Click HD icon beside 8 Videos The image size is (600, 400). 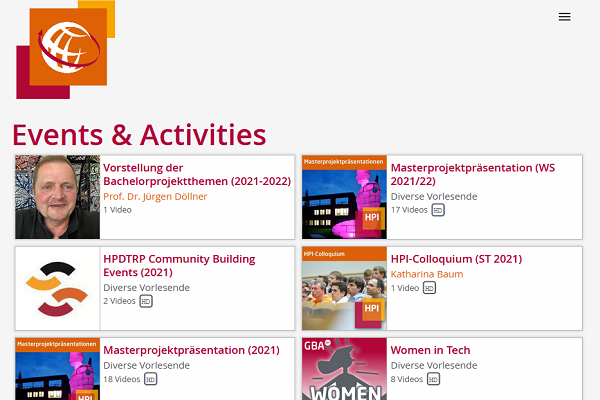434,379
